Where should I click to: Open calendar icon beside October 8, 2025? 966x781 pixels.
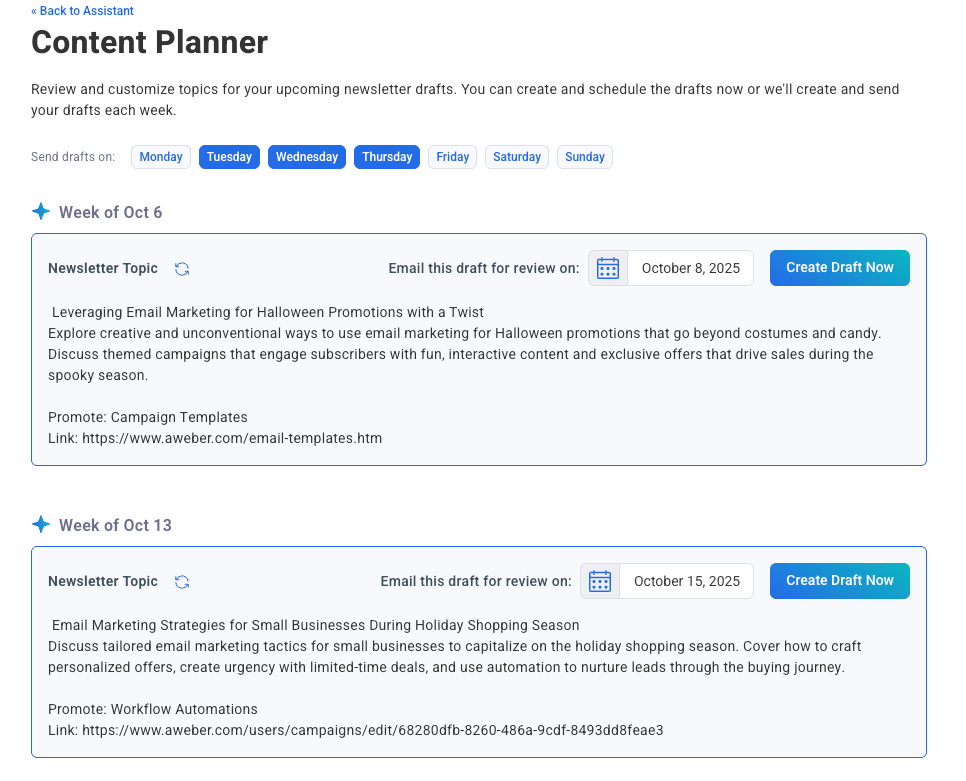[x=608, y=268]
